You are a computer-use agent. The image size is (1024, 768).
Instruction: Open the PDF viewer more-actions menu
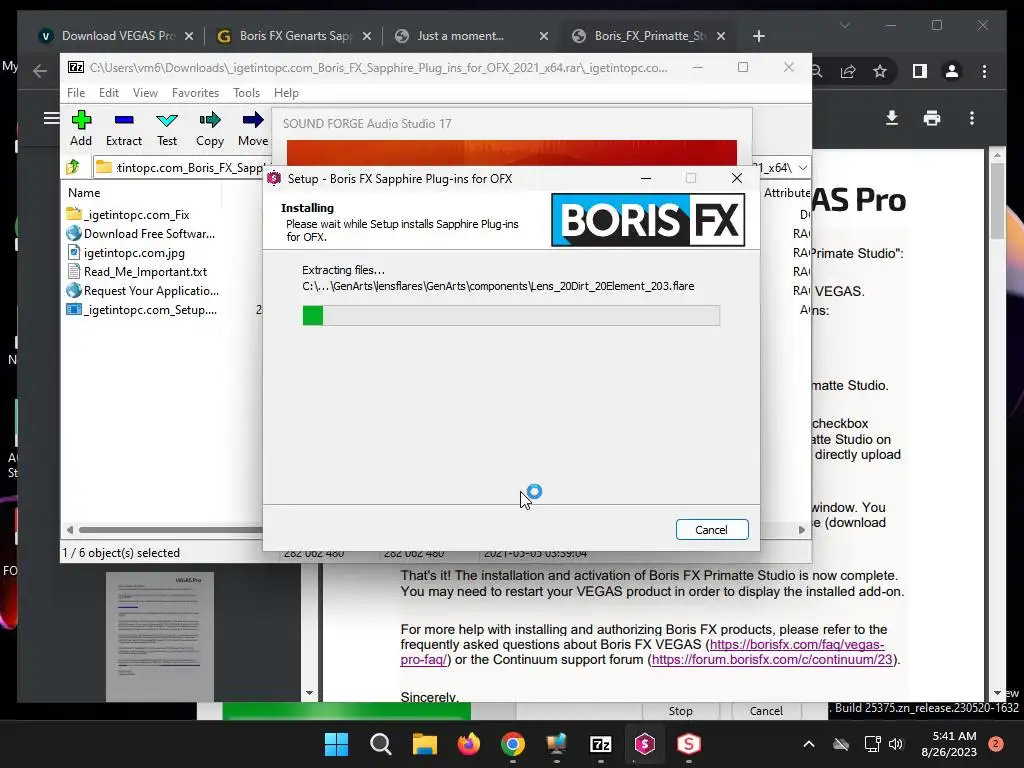[x=972, y=118]
